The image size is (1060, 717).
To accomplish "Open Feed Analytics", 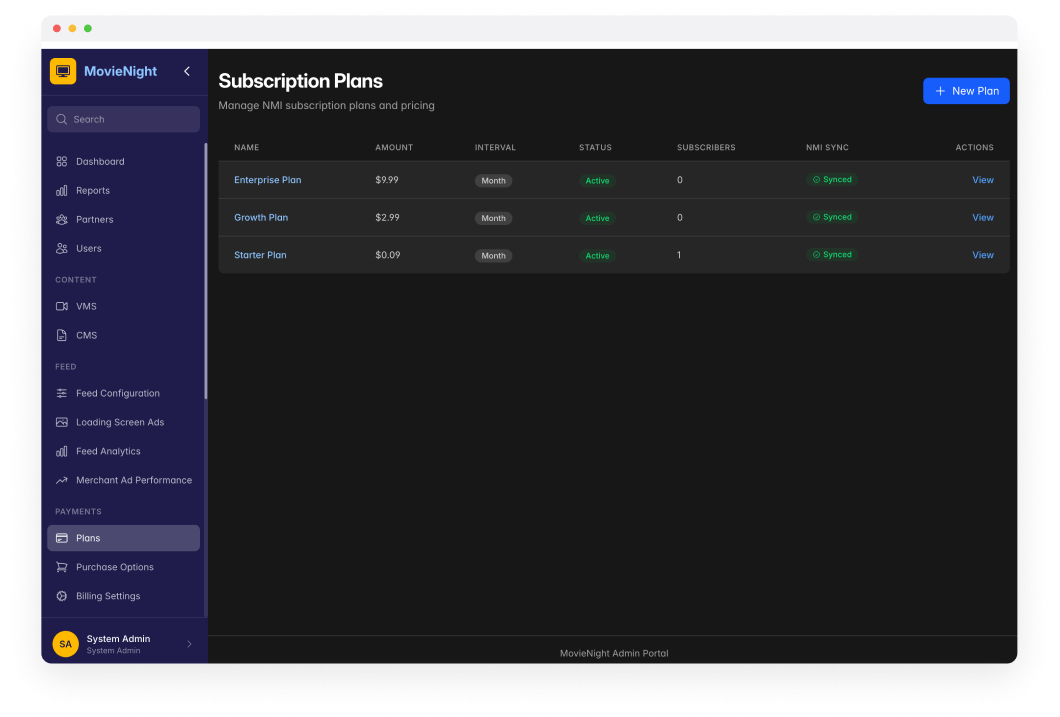I will (x=124, y=451).
